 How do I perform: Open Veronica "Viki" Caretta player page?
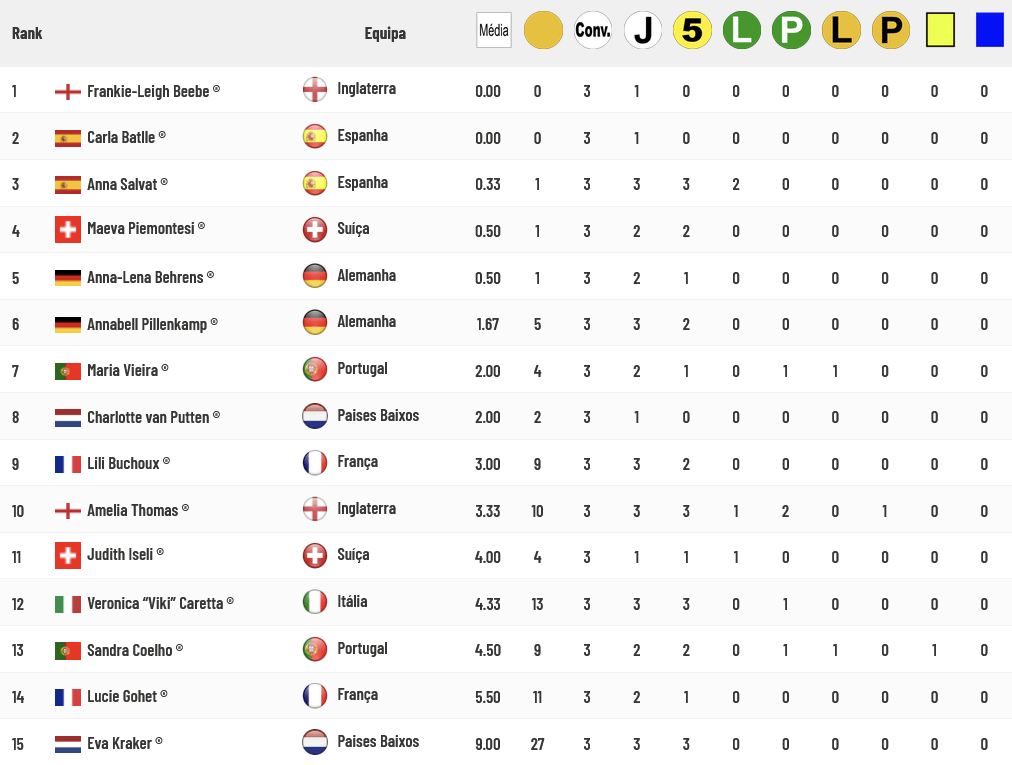coord(155,603)
